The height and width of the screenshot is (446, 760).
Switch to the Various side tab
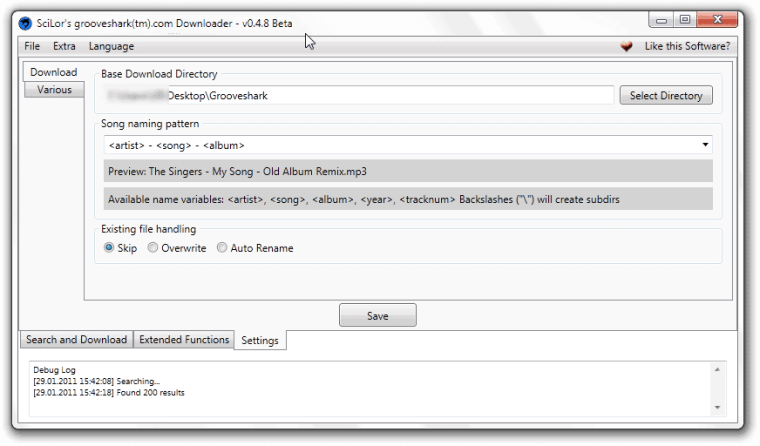54,90
